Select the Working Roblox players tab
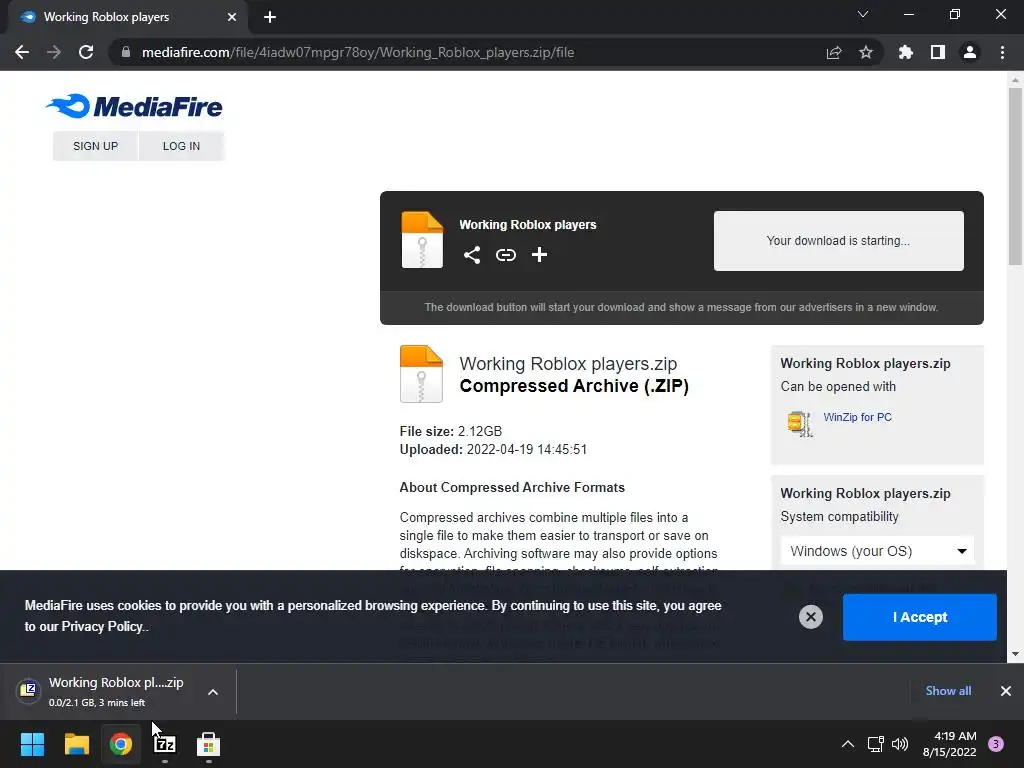The image size is (1024, 768). tap(127, 17)
